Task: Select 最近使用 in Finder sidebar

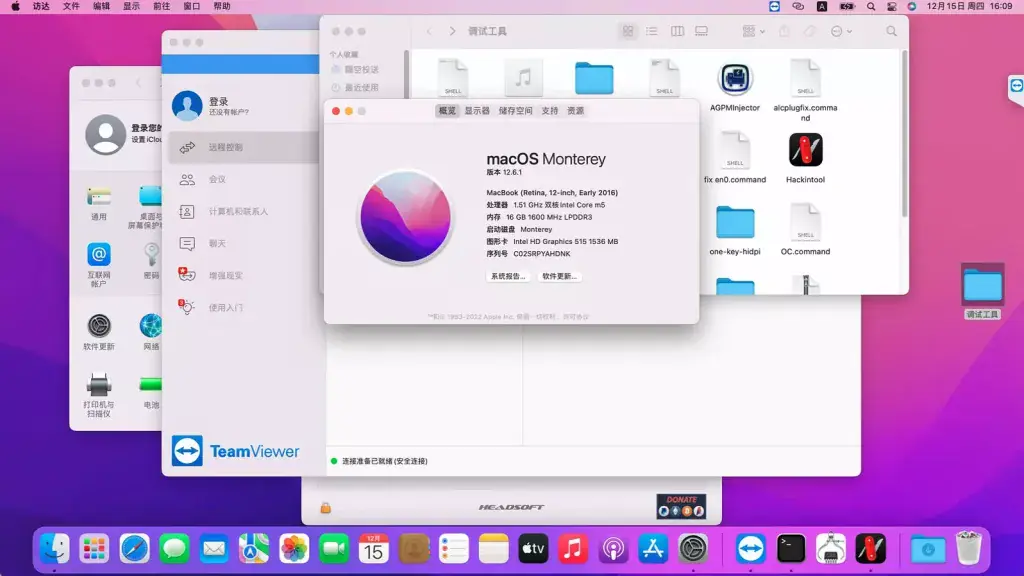Action: pos(355,88)
